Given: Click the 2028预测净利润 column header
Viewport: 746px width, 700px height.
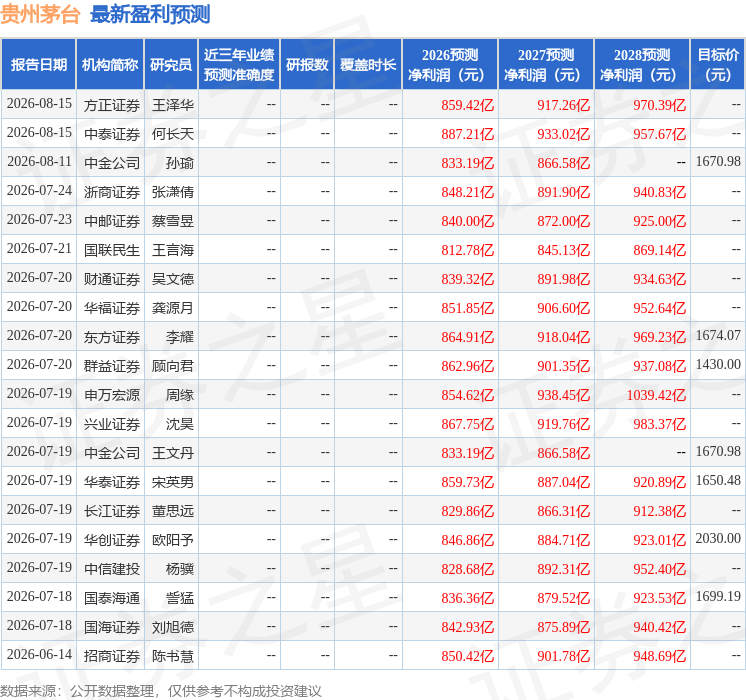Looking at the screenshot, I should 642,65.
